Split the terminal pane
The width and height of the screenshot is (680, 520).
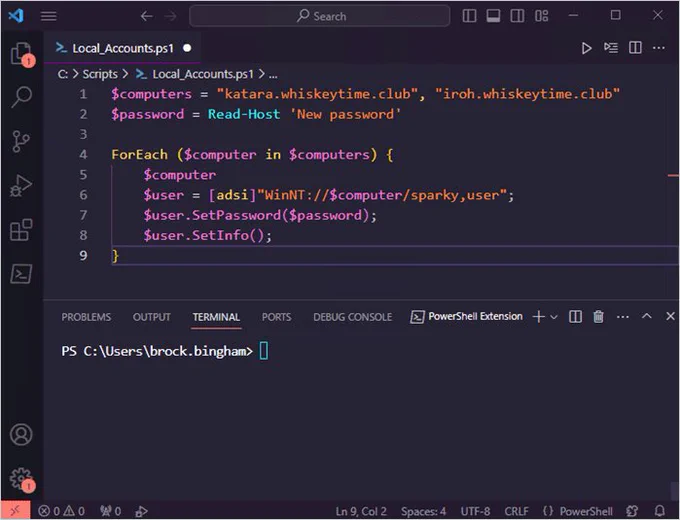pyautogui.click(x=575, y=317)
